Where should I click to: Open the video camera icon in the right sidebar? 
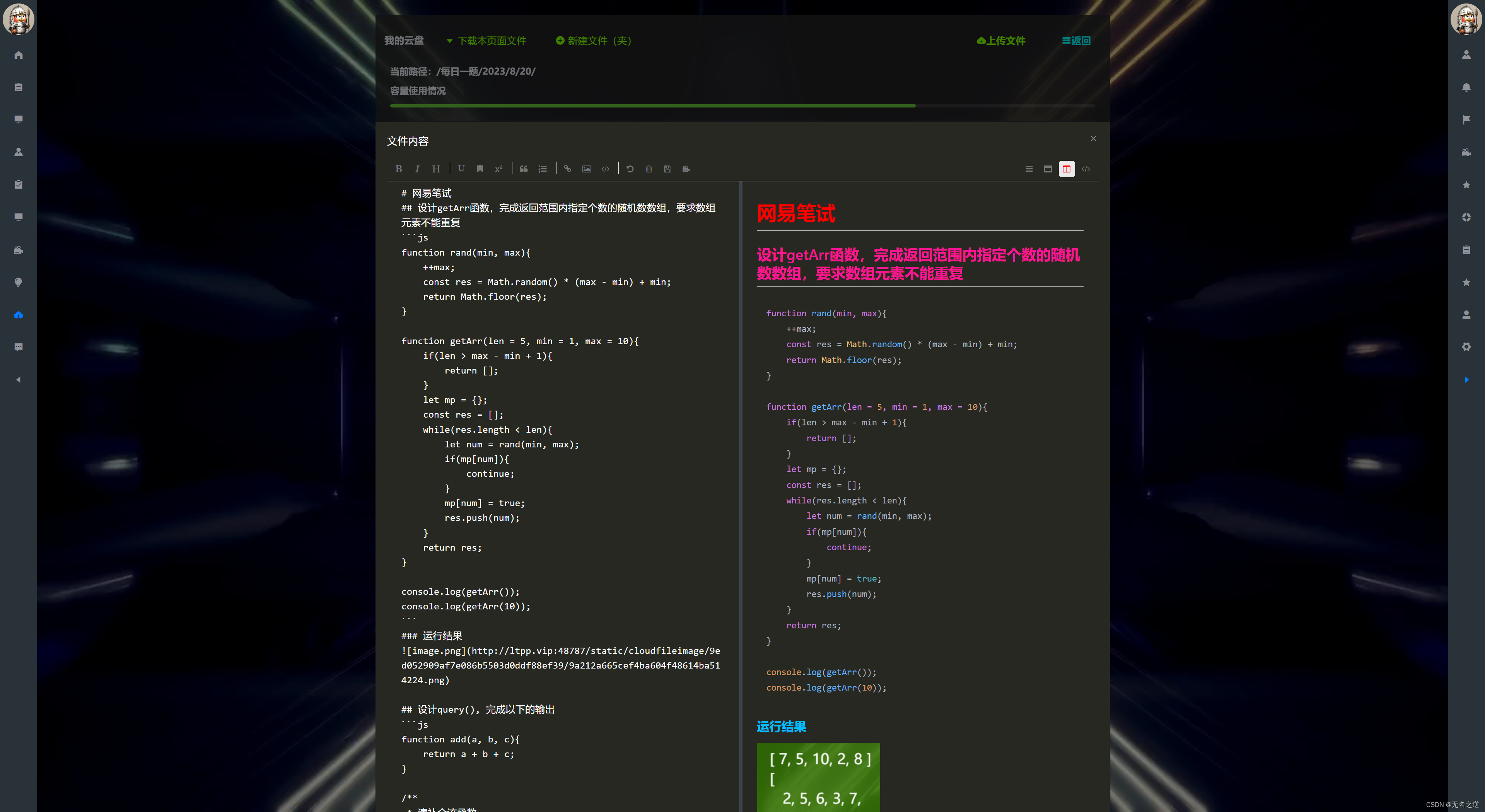tap(1466, 152)
